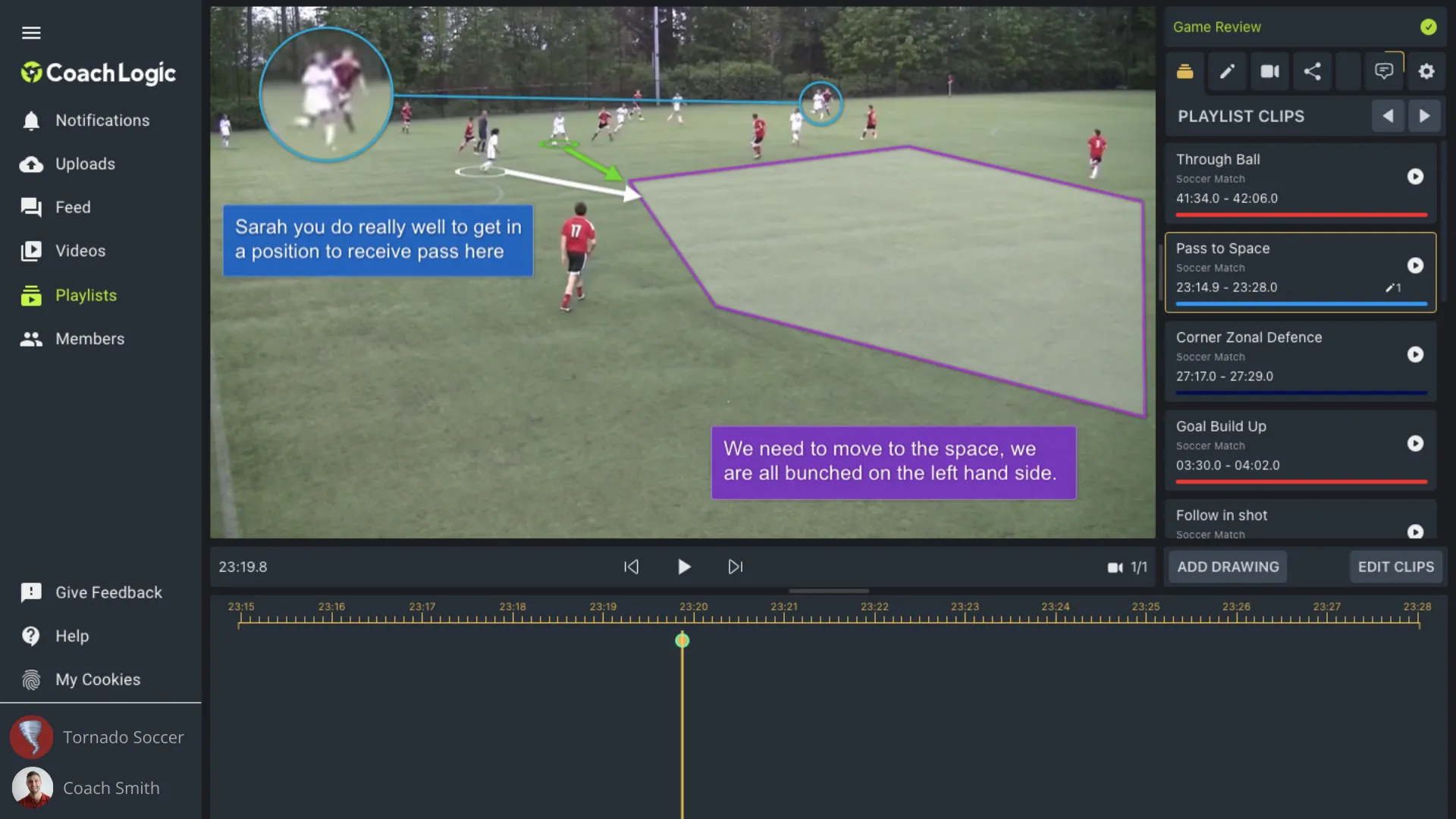Click the timeline playhead marker
This screenshot has height=819, width=1456.
pos(682,641)
